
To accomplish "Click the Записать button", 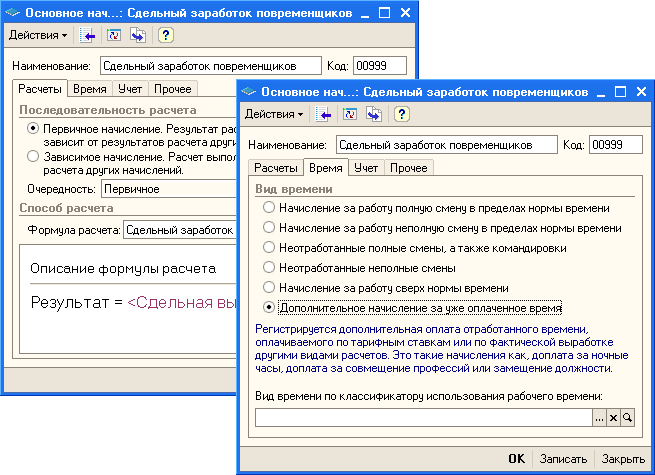I will (x=563, y=459).
